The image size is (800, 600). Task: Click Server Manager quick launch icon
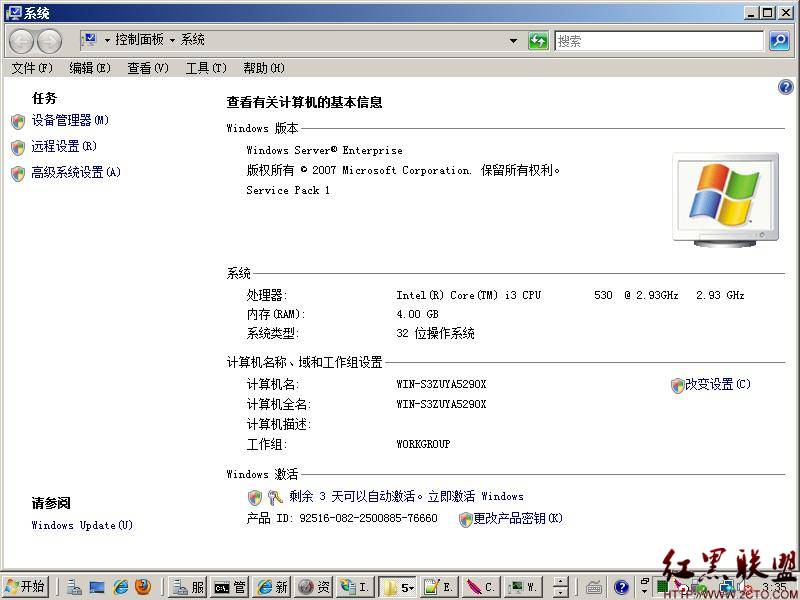(x=74, y=588)
